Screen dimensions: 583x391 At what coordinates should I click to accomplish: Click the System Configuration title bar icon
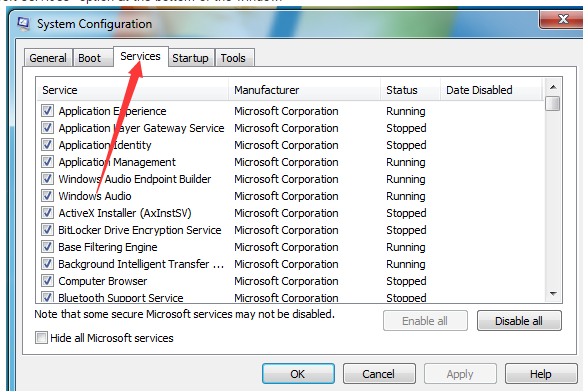23,24
